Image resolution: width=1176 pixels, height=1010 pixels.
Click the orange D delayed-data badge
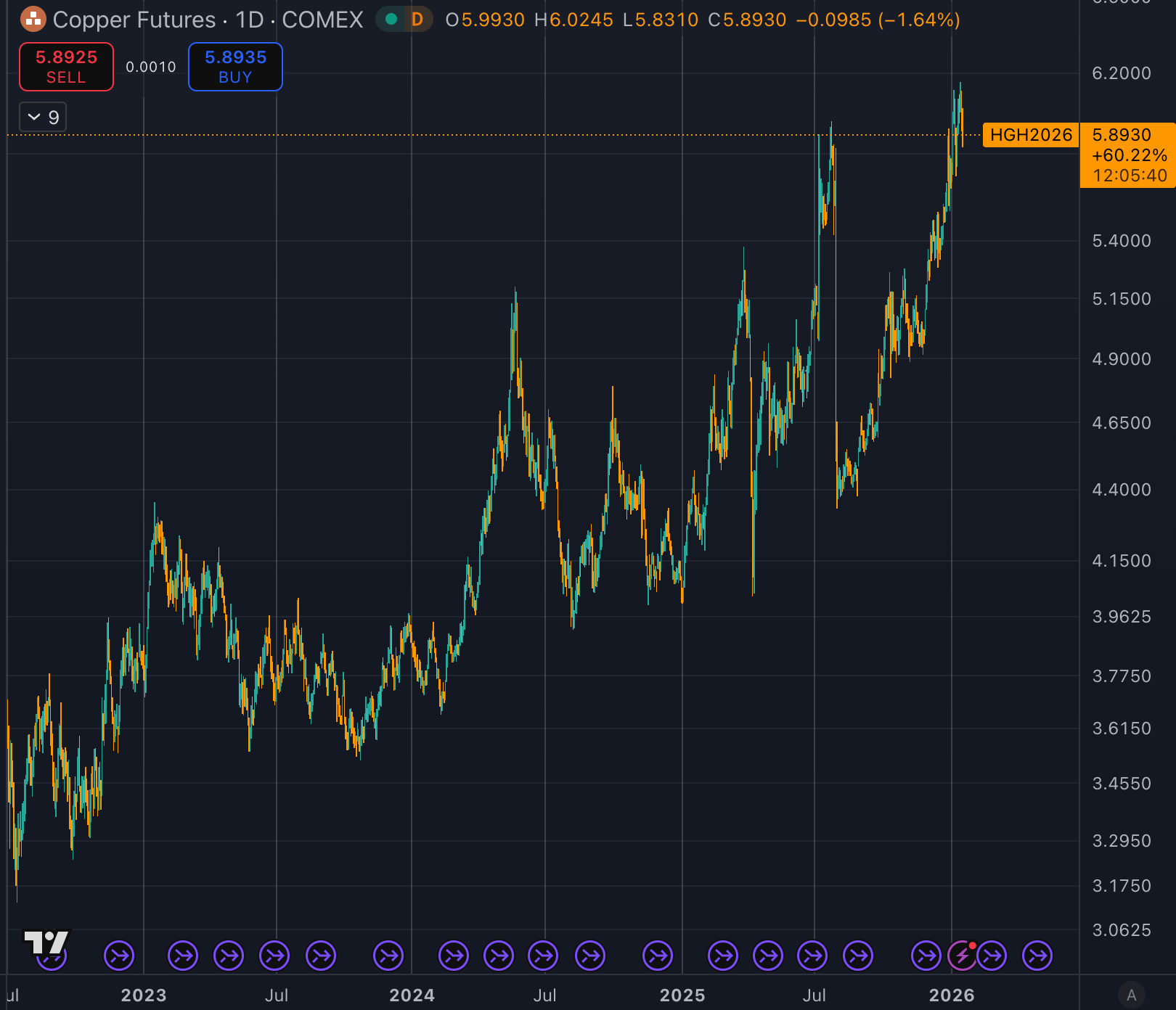pos(417,20)
